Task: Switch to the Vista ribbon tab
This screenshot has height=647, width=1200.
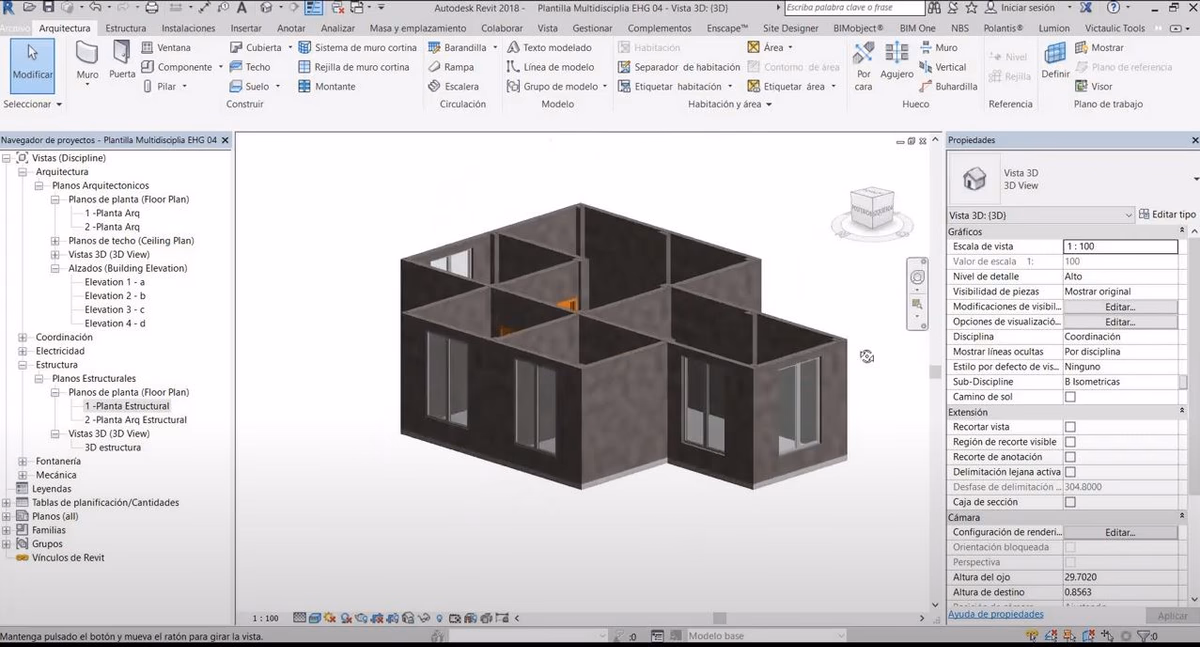Action: pyautogui.click(x=548, y=28)
